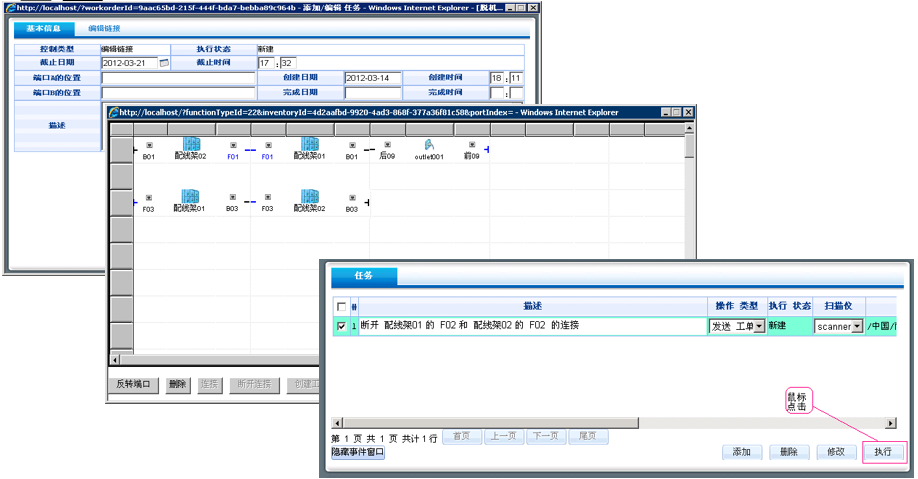The width and height of the screenshot is (918, 479).
Task: Click the 端口A的位置 input field
Action: (x=178, y=78)
